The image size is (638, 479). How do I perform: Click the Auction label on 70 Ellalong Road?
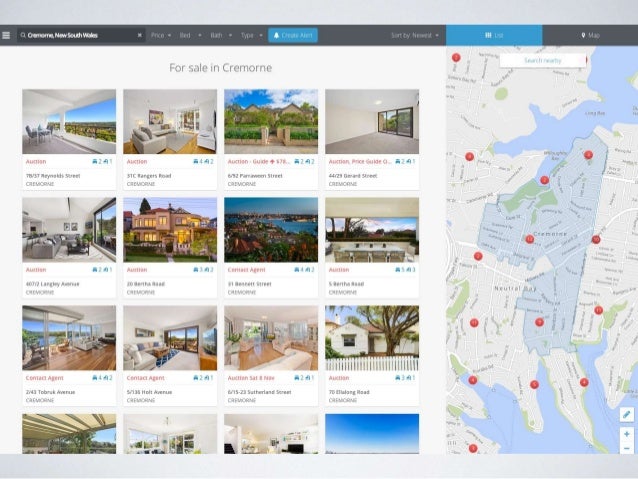click(x=339, y=378)
